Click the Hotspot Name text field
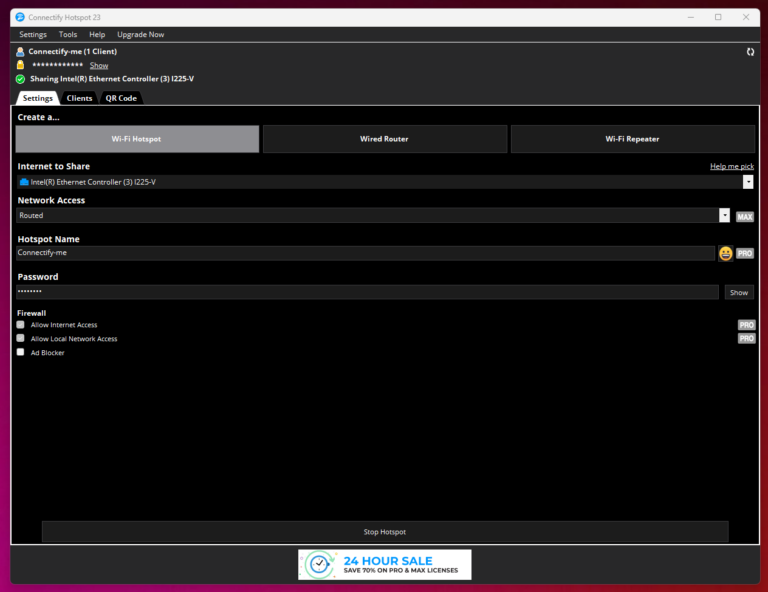Screen dimensions: 768x592 coord(365,254)
